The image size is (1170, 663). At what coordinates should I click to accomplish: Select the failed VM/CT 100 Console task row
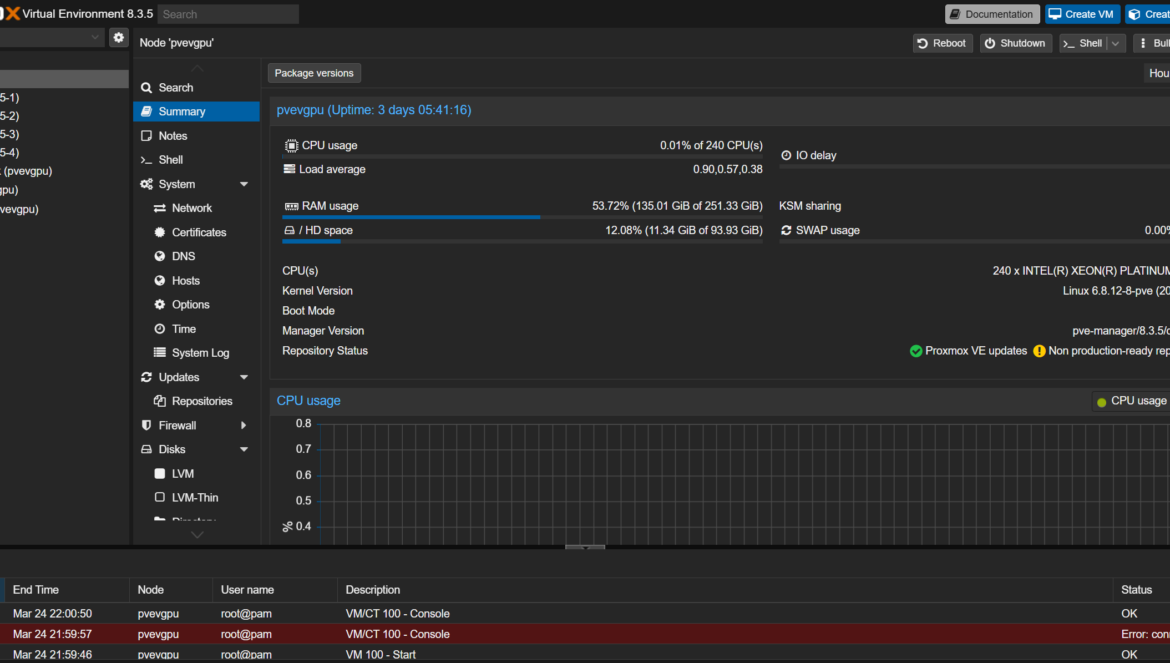pyautogui.click(x=585, y=634)
